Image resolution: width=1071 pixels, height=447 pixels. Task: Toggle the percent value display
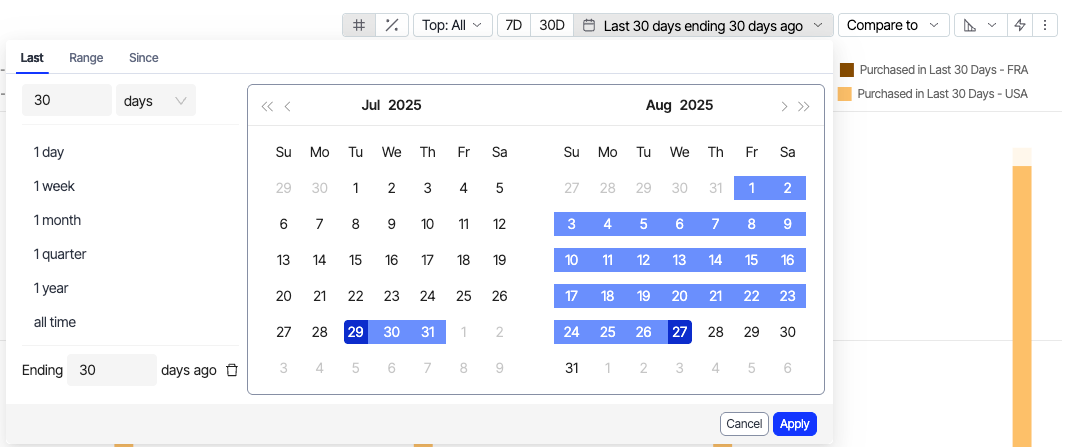coord(391,25)
